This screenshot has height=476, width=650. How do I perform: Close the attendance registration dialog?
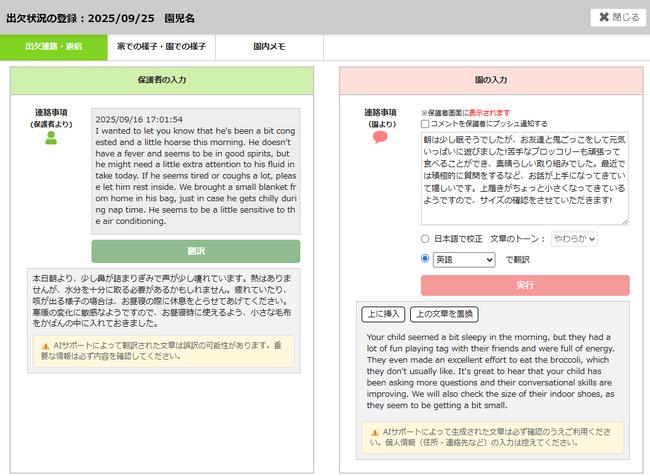point(617,17)
